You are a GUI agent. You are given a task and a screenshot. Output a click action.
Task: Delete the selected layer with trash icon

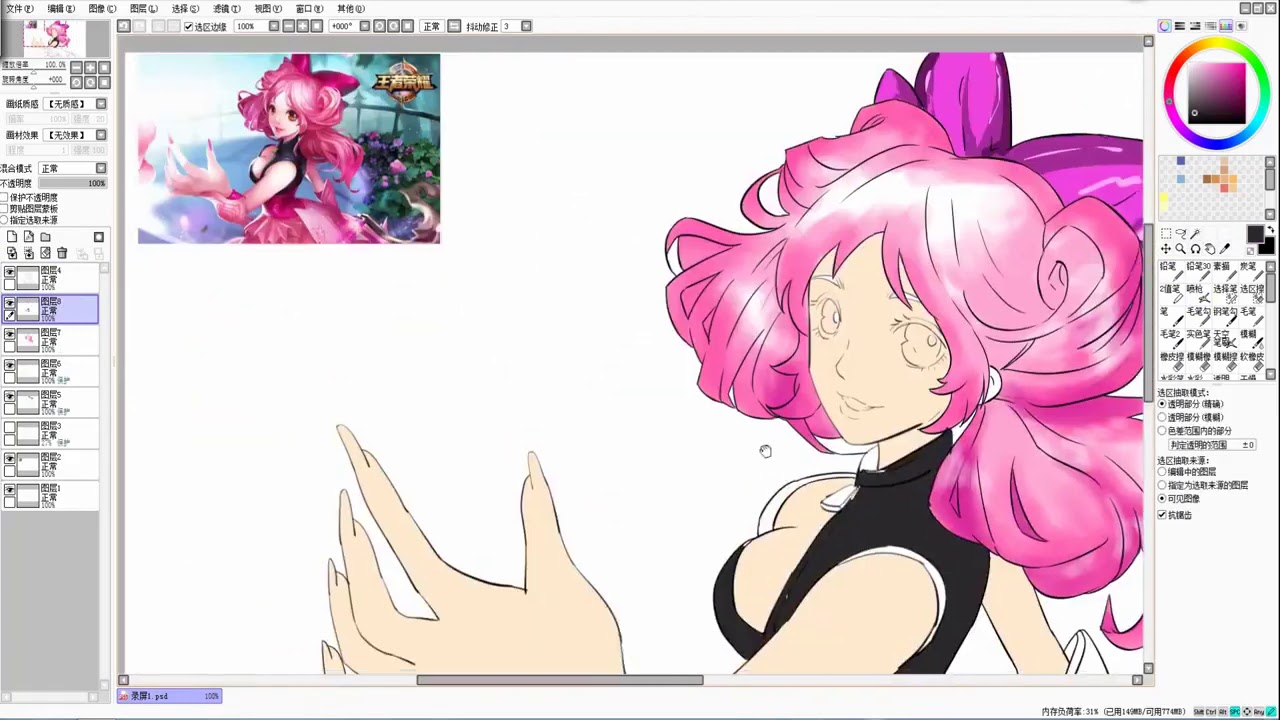point(62,252)
